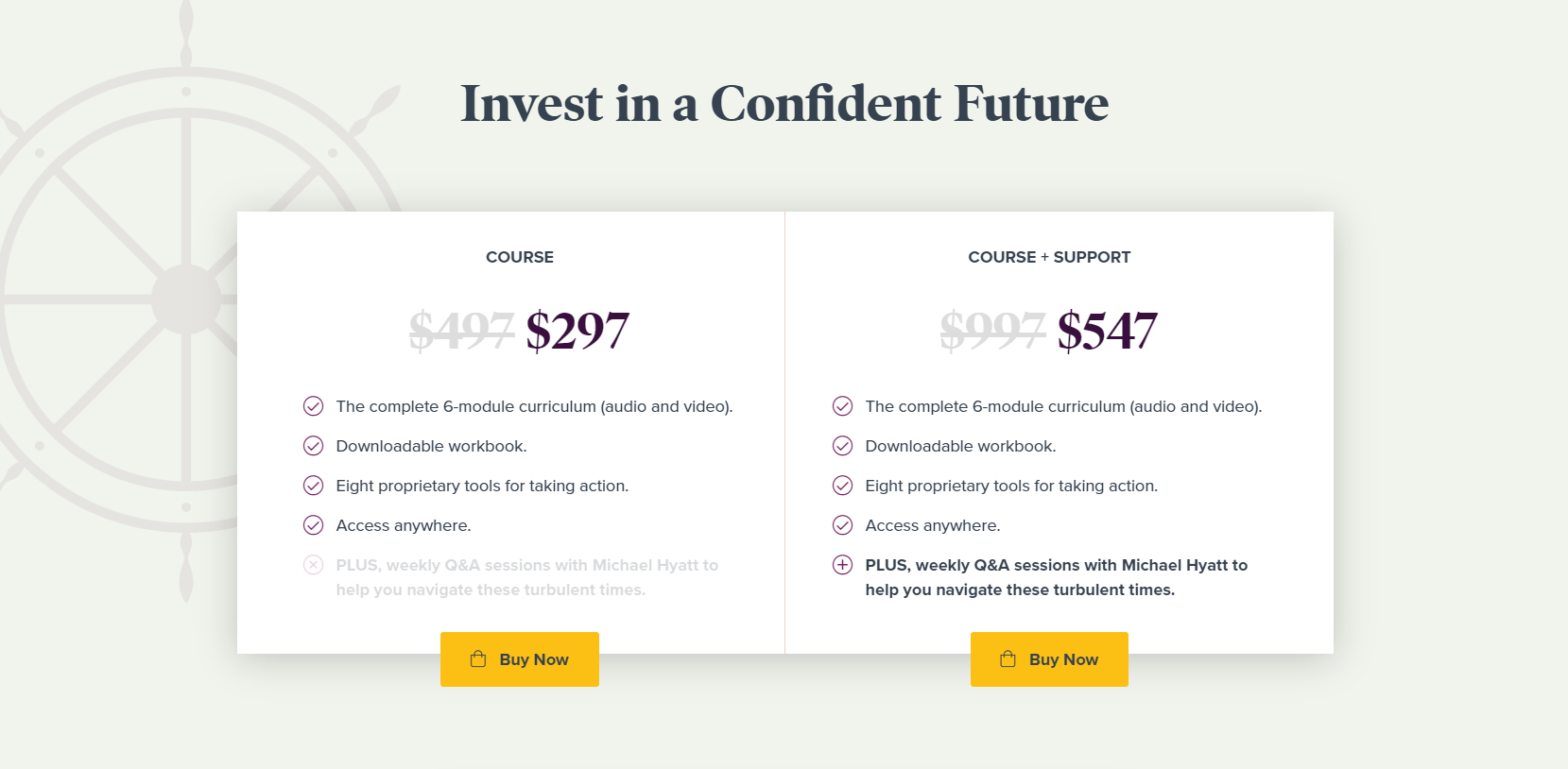The image size is (1568, 769).
Task: Click the grayed X icon beside weekly Q&A in Course plan
Action: (x=313, y=565)
